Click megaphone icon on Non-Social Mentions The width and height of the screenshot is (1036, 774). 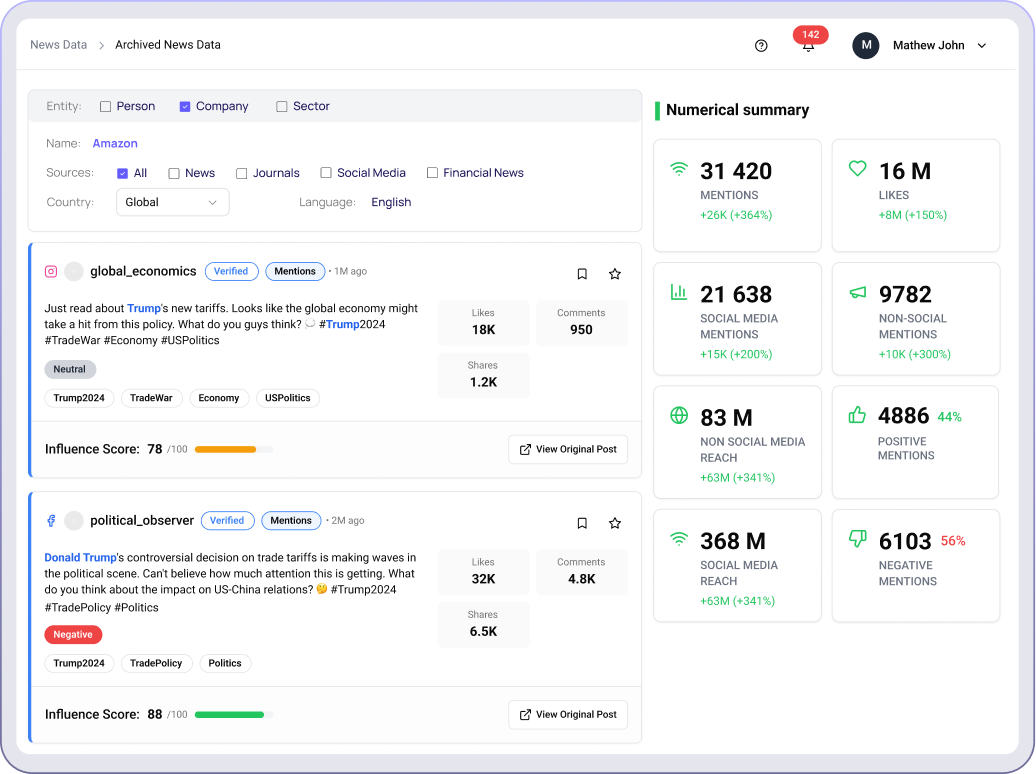tap(858, 292)
